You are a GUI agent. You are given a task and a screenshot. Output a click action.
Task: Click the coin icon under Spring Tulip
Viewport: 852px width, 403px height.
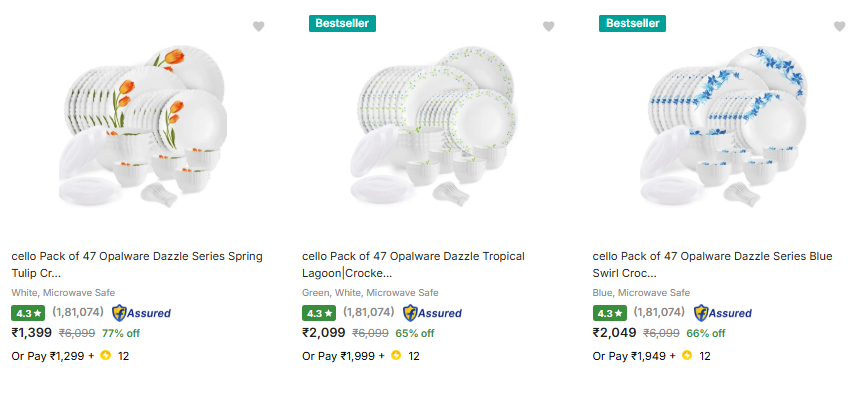(106, 355)
